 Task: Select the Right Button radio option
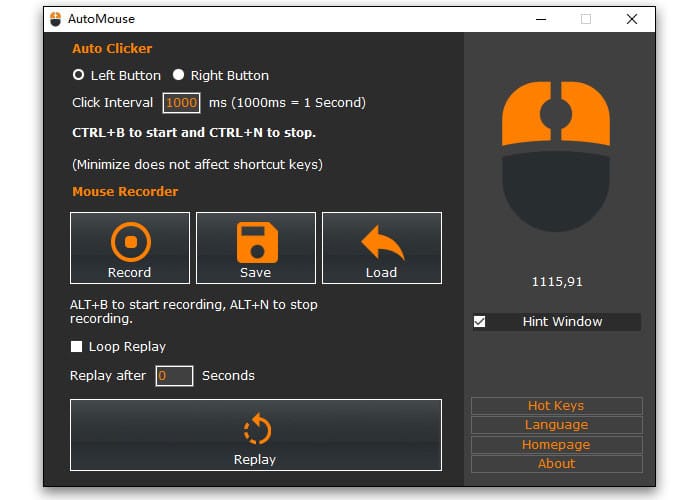(x=179, y=75)
